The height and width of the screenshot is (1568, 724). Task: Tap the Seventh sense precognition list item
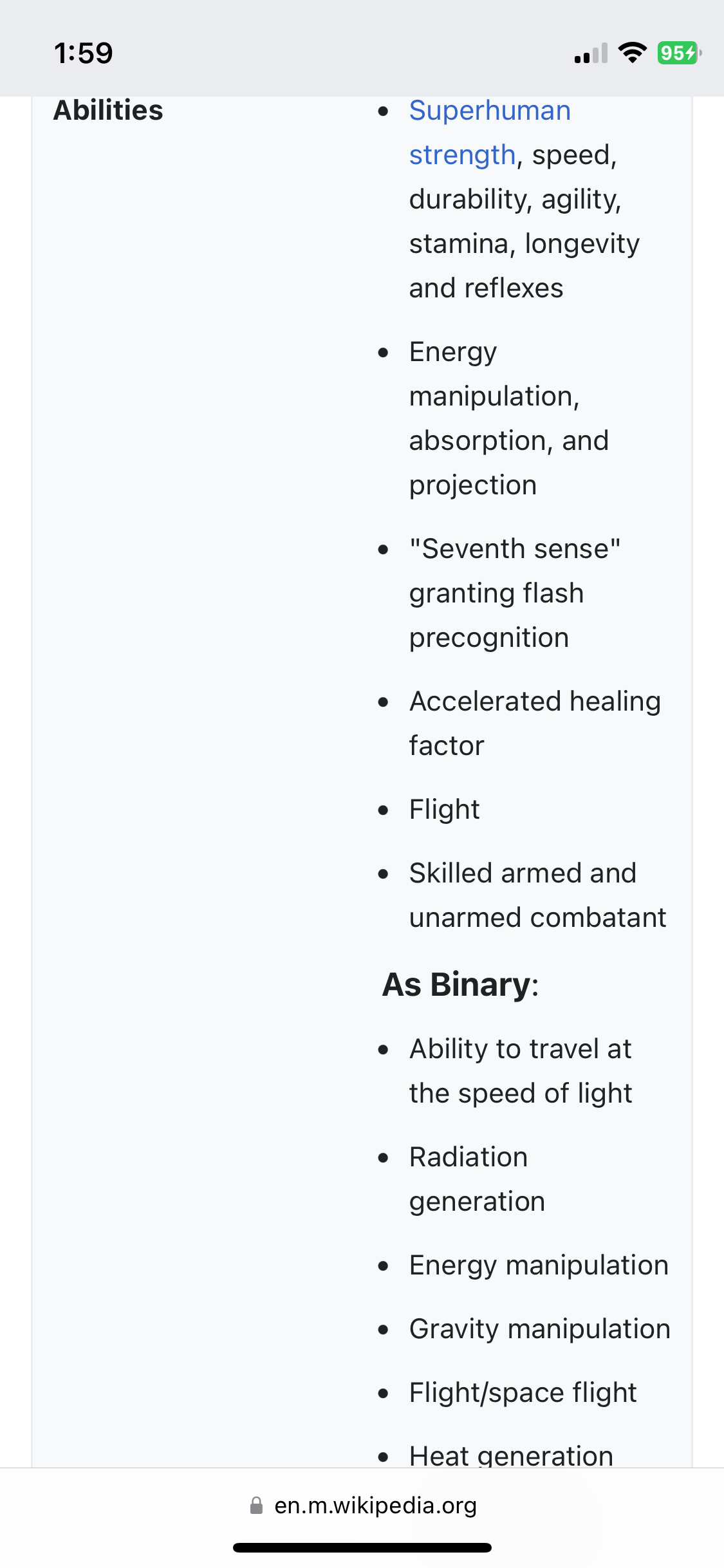pyautogui.click(x=515, y=593)
